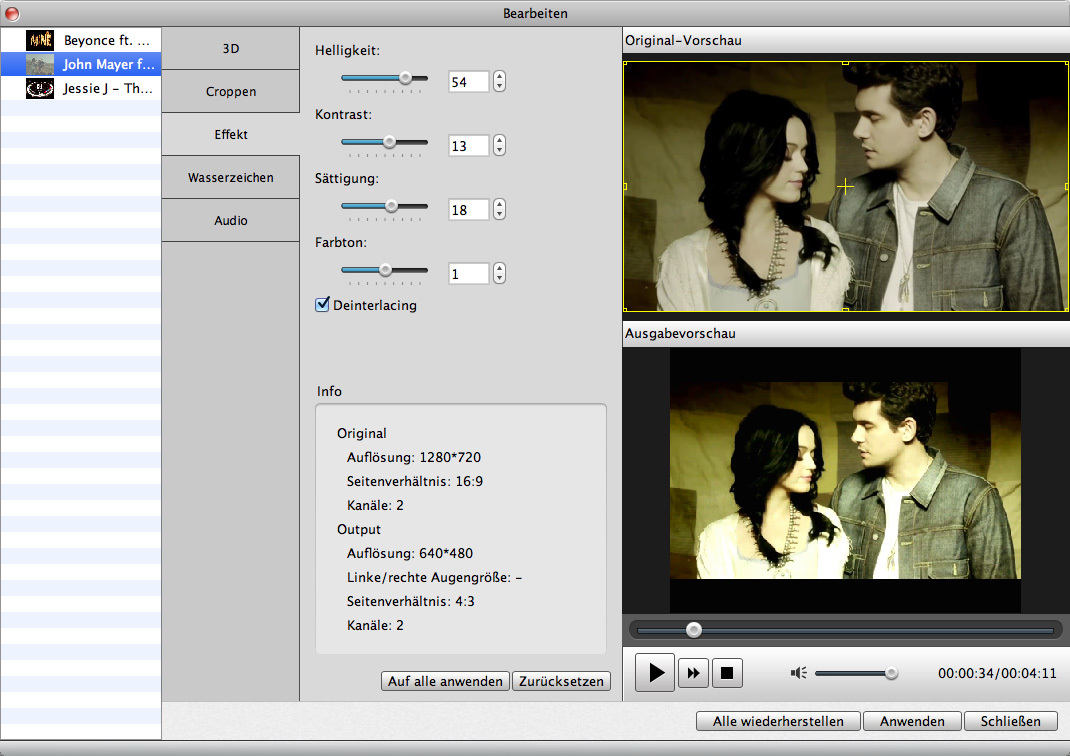The width and height of the screenshot is (1070, 756).
Task: Click the top-middle crop handle
Action: (x=845, y=63)
